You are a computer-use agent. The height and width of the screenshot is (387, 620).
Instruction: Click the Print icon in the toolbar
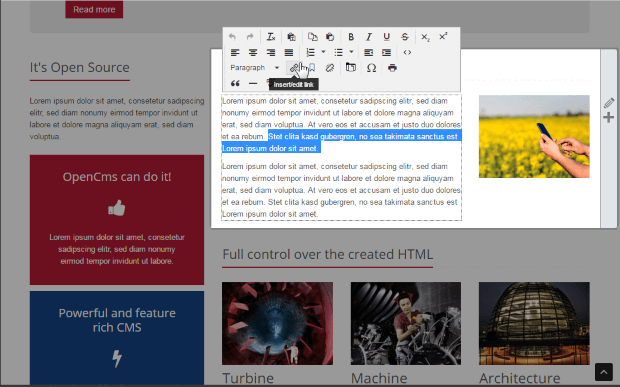click(x=392, y=68)
